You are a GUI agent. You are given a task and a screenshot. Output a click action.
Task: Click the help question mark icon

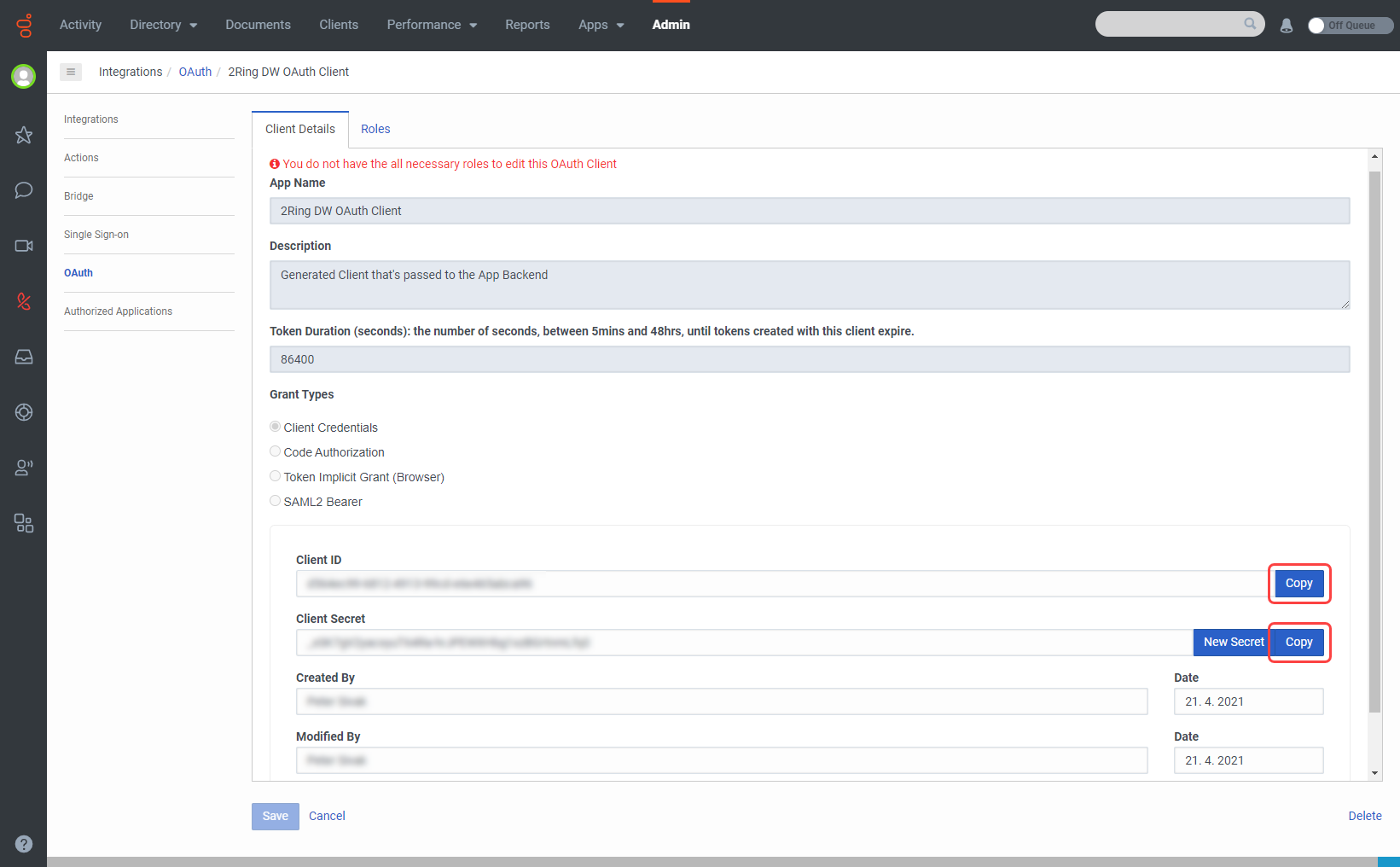pos(24,844)
